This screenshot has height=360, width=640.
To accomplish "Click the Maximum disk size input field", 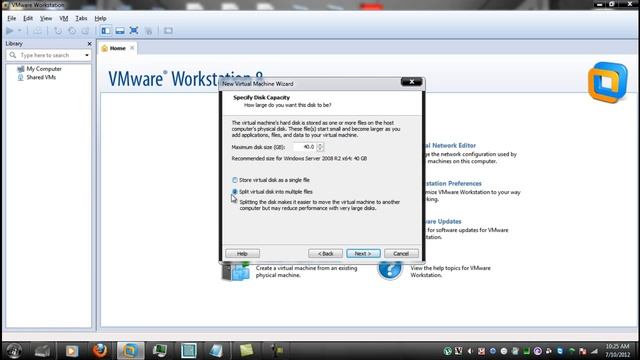I will pos(304,147).
